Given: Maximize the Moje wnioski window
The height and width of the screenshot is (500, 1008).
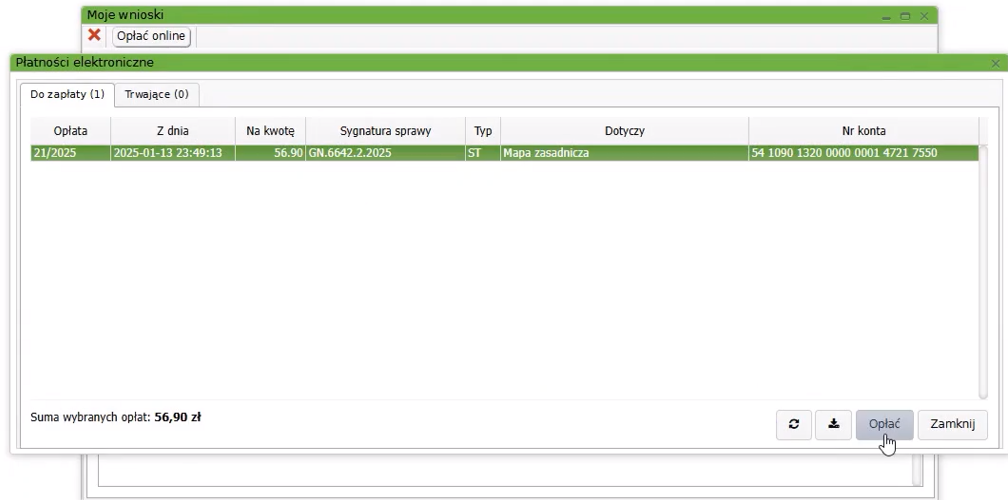Looking at the screenshot, I should [905, 16].
